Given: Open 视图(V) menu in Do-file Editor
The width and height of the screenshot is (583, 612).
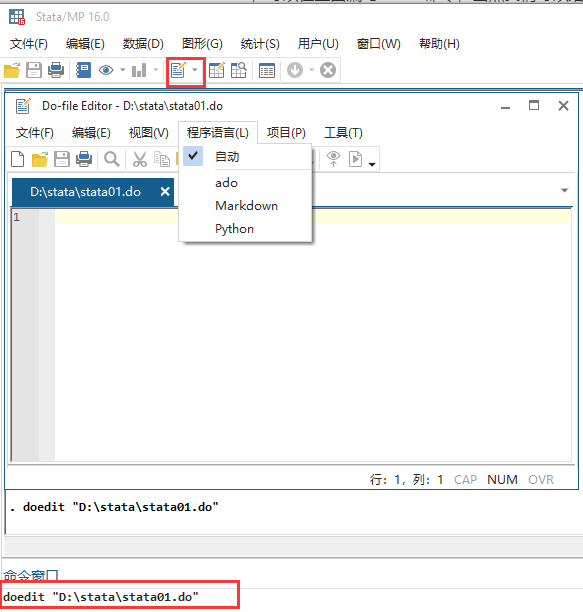Looking at the screenshot, I should [x=149, y=133].
